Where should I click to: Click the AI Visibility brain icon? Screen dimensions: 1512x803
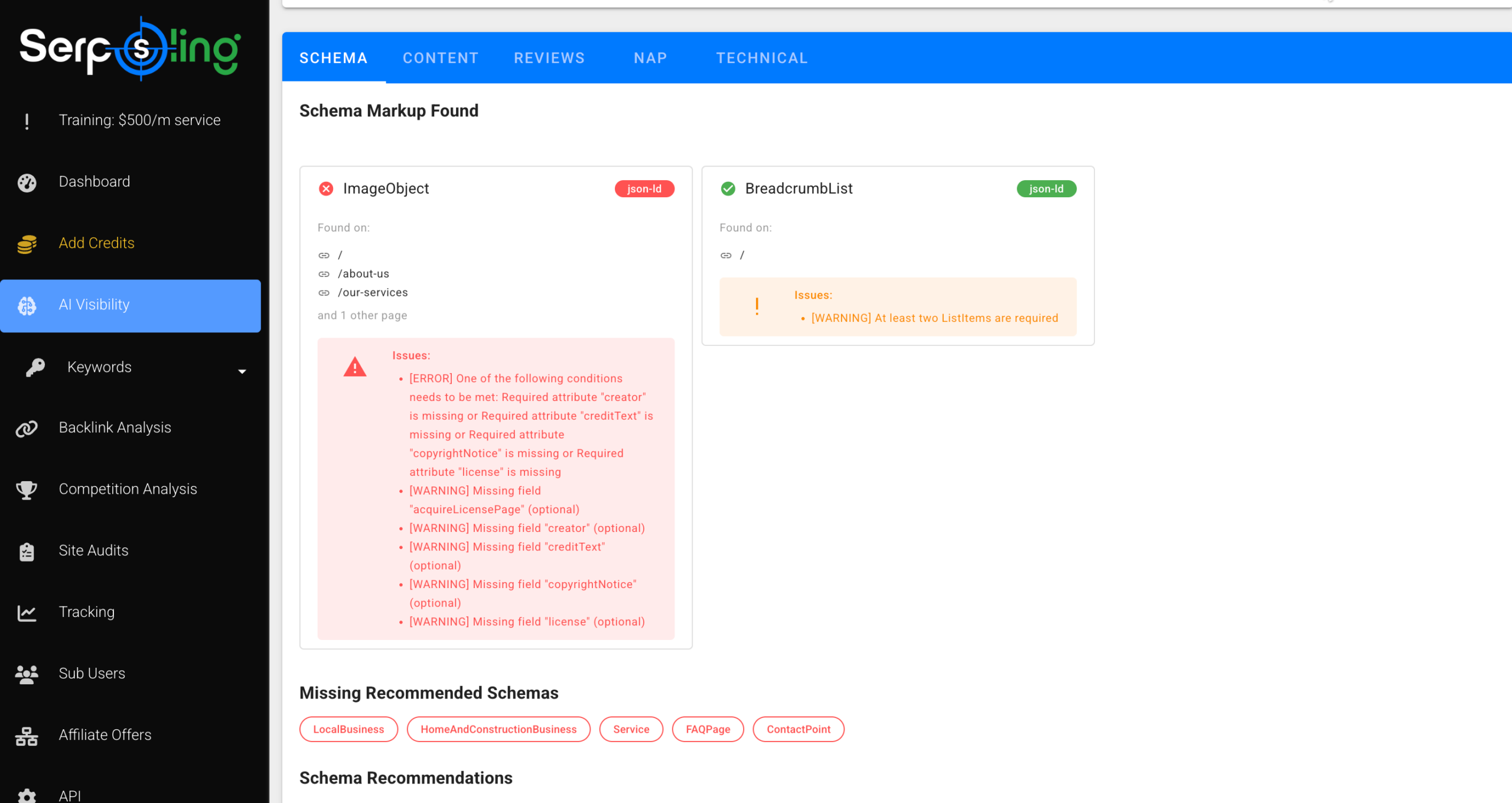click(27, 305)
